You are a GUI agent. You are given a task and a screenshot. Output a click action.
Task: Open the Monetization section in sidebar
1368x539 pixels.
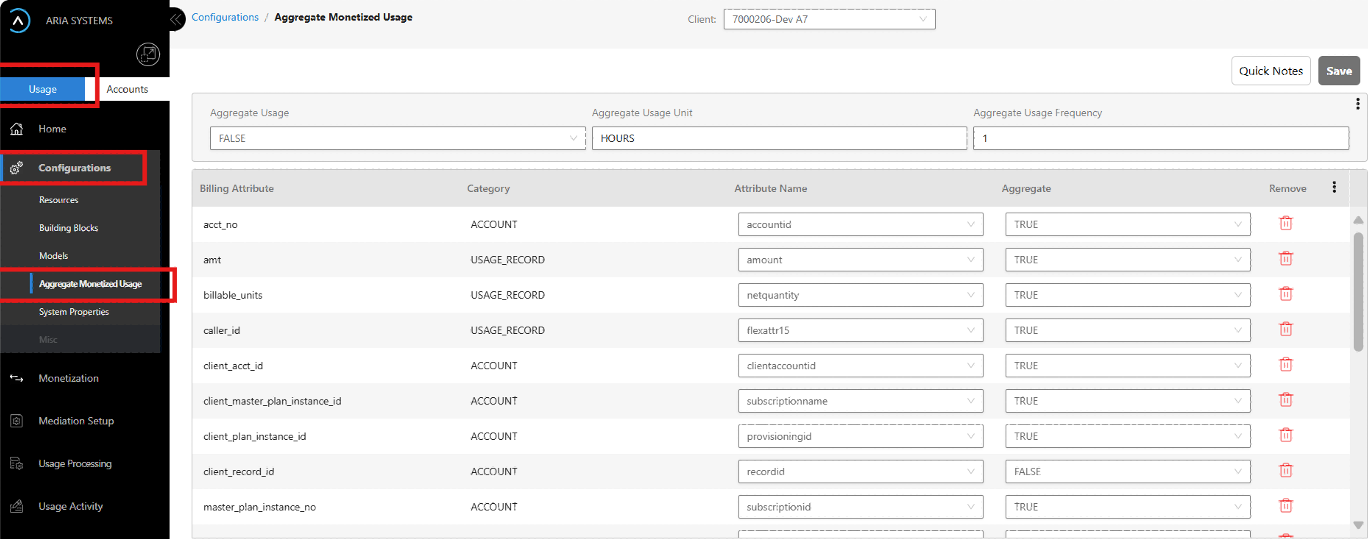(x=68, y=378)
